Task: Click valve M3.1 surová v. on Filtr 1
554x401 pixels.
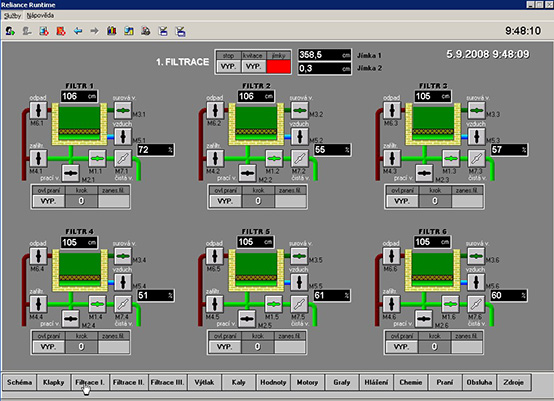Action: point(123,110)
